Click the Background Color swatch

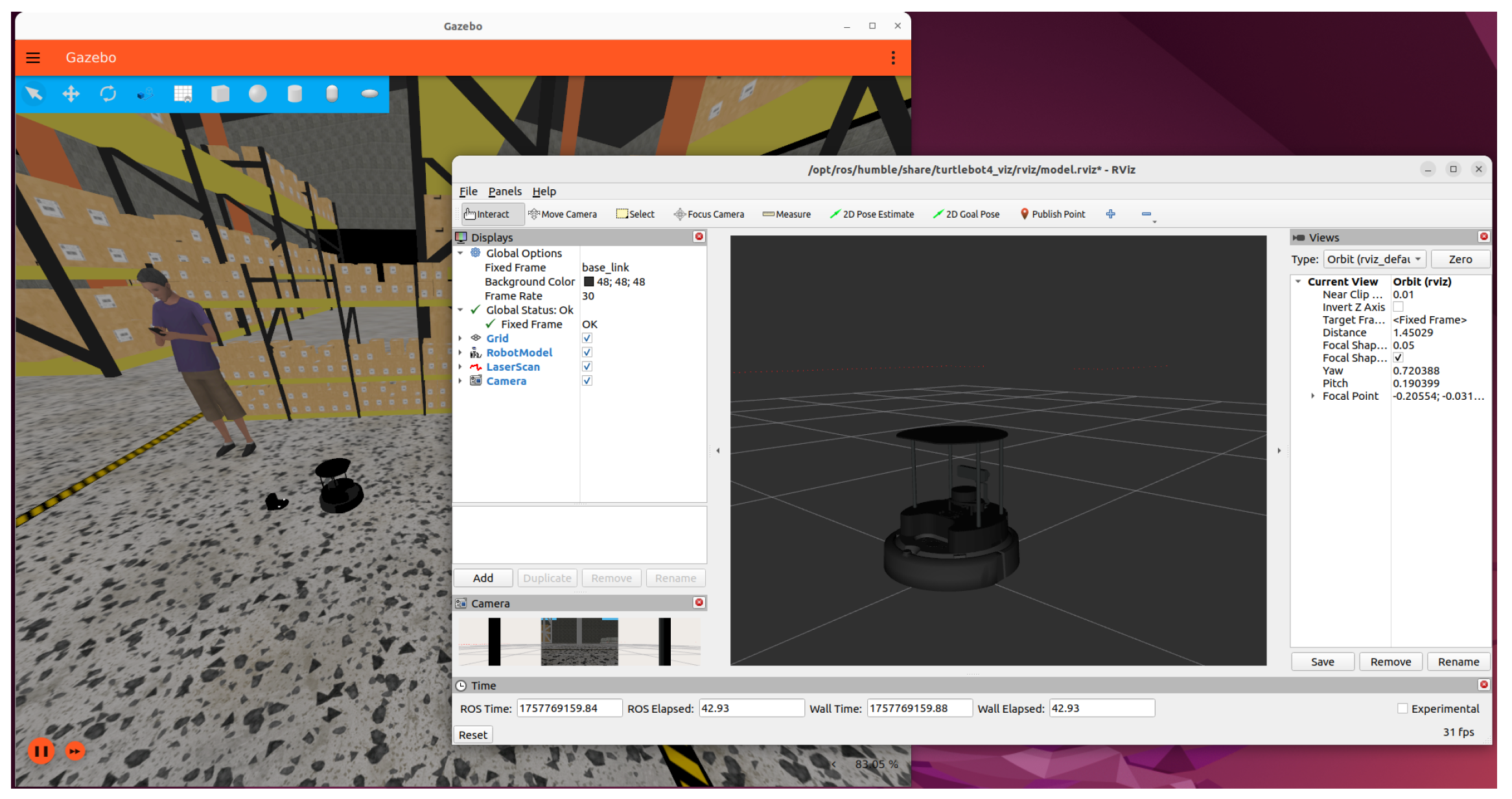588,282
